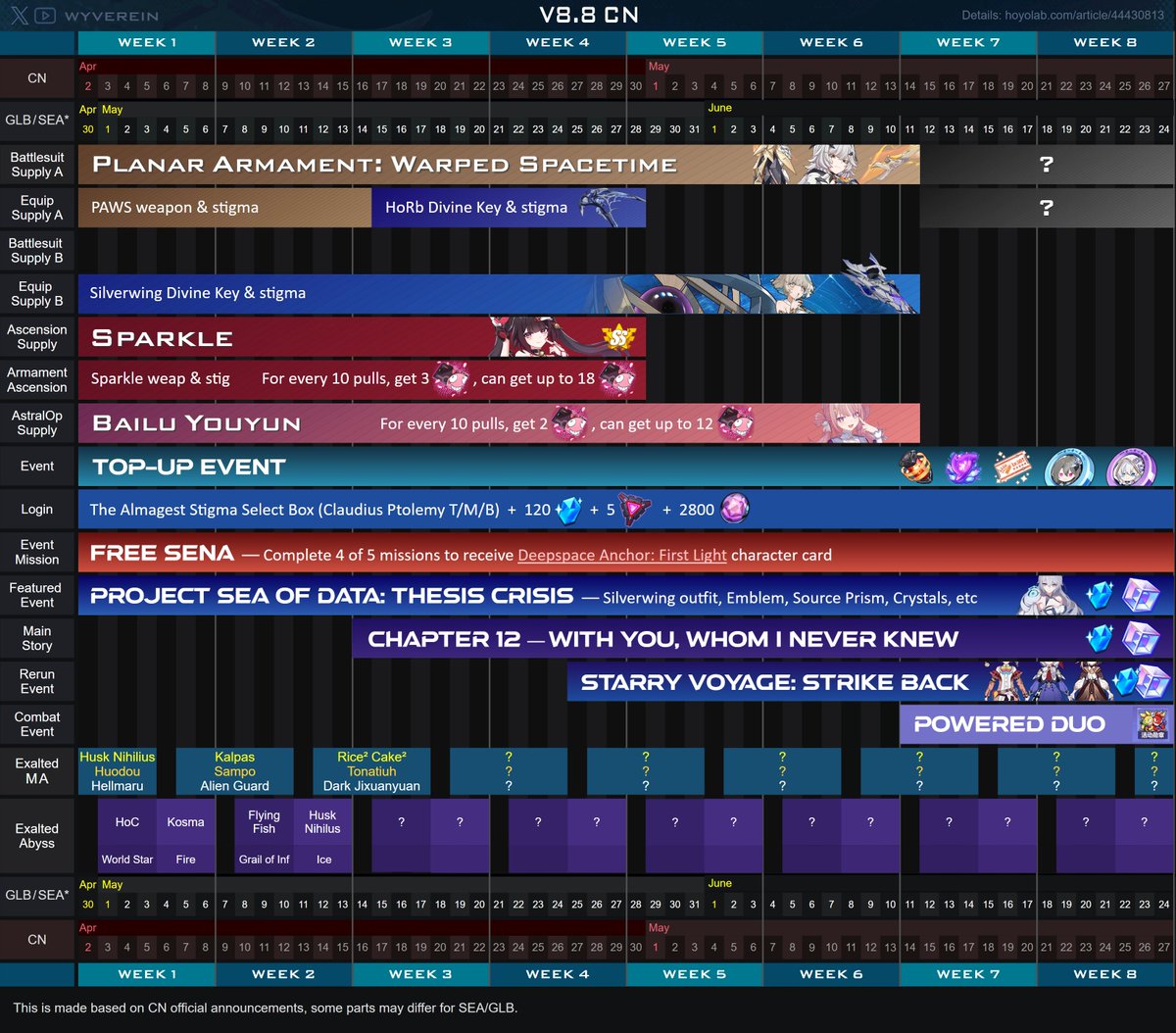Click the 'PLANAR ARMAMENT: WARPED SPACETIME' banner title
The image size is (1176, 1033).
pyautogui.click(x=384, y=165)
